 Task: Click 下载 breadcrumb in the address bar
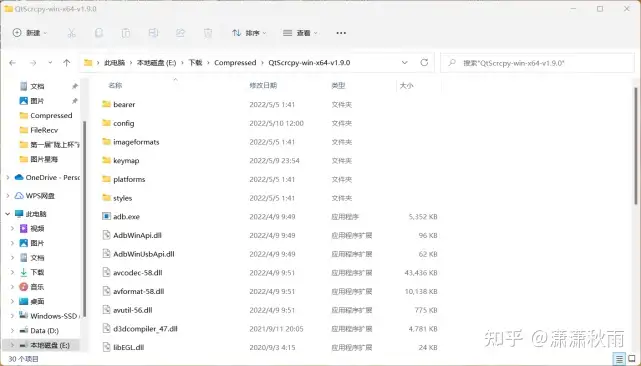click(195, 63)
